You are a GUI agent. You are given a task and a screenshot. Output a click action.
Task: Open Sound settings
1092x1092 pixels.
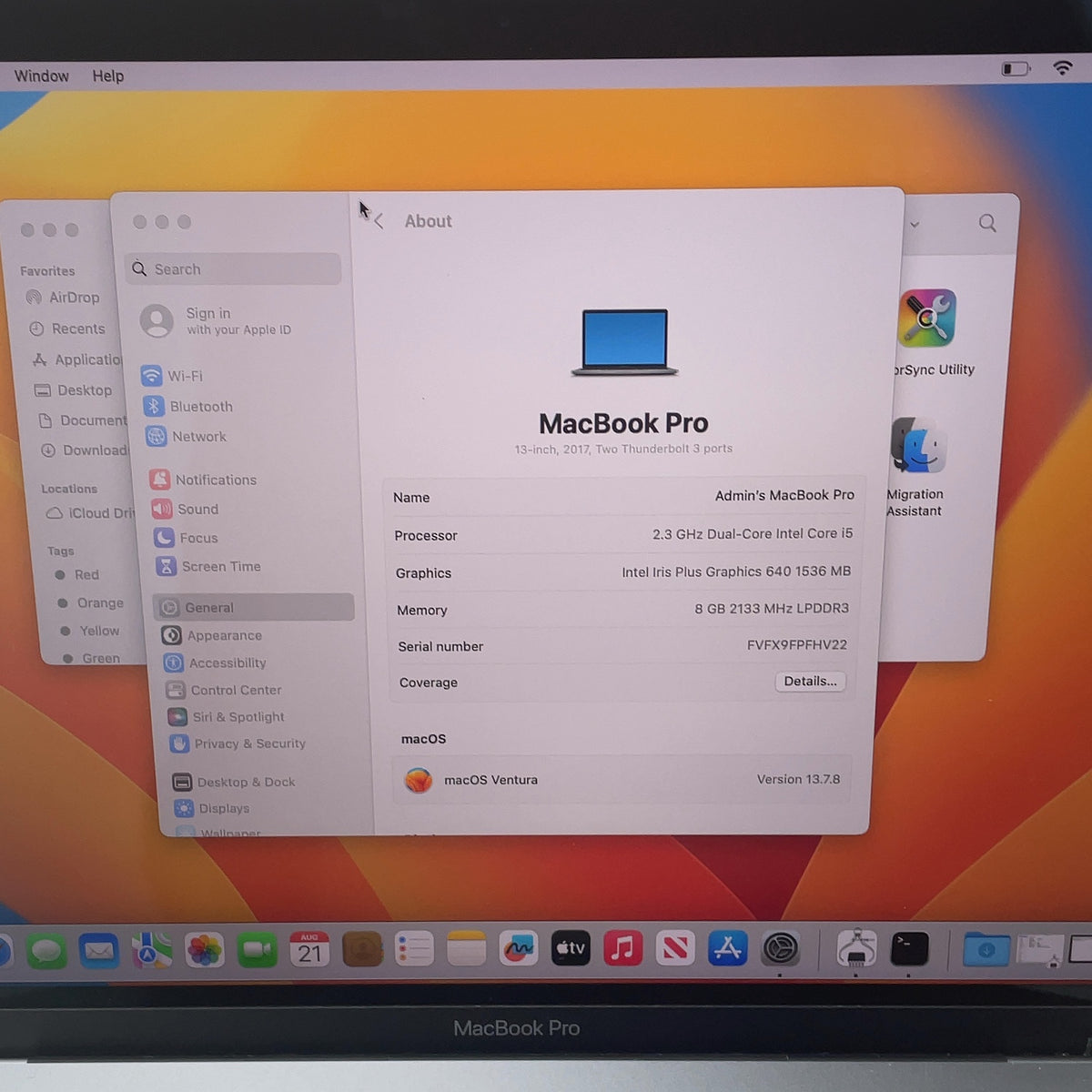pyautogui.click(x=185, y=509)
